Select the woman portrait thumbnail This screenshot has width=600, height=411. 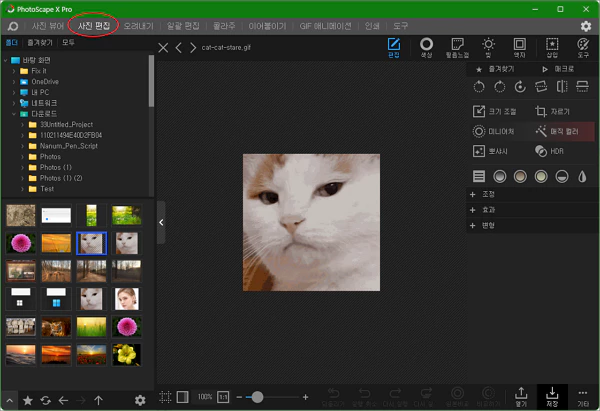pos(127,299)
